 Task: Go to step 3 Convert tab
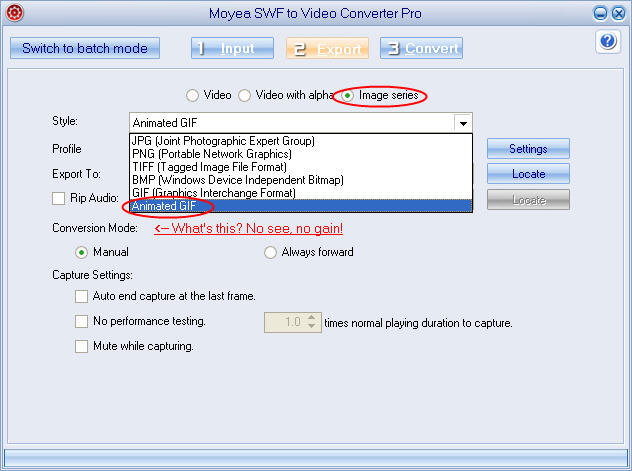pyautogui.click(x=421, y=48)
